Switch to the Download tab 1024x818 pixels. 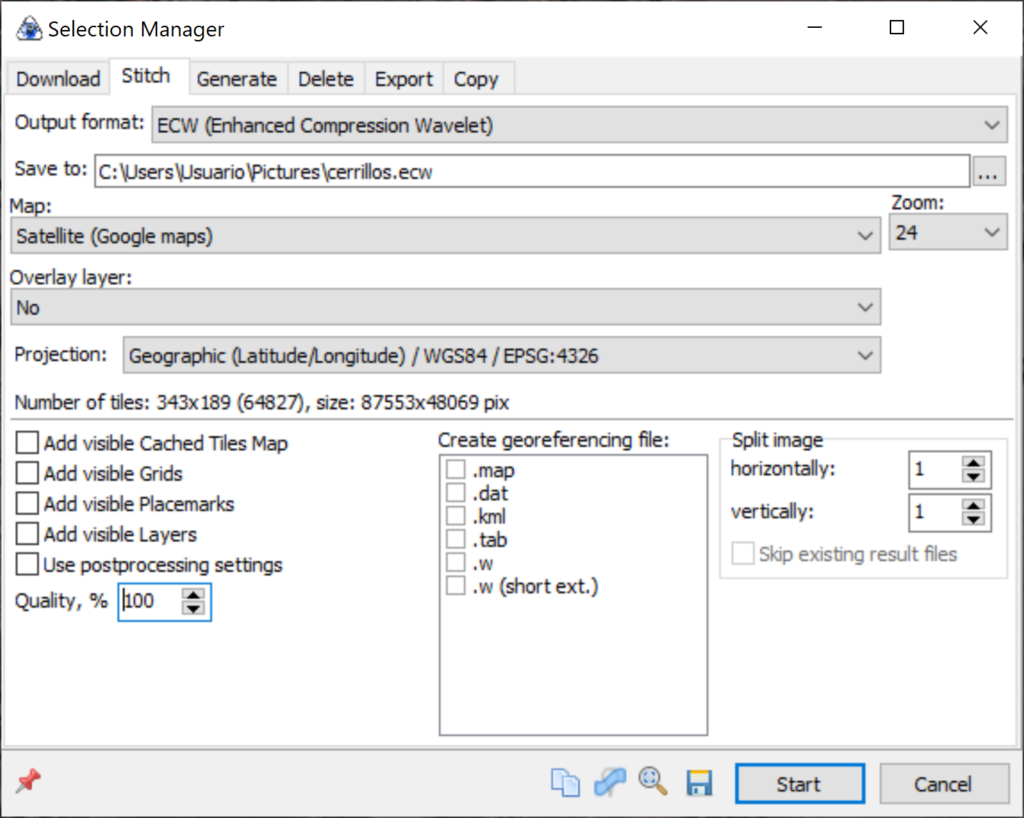point(58,79)
